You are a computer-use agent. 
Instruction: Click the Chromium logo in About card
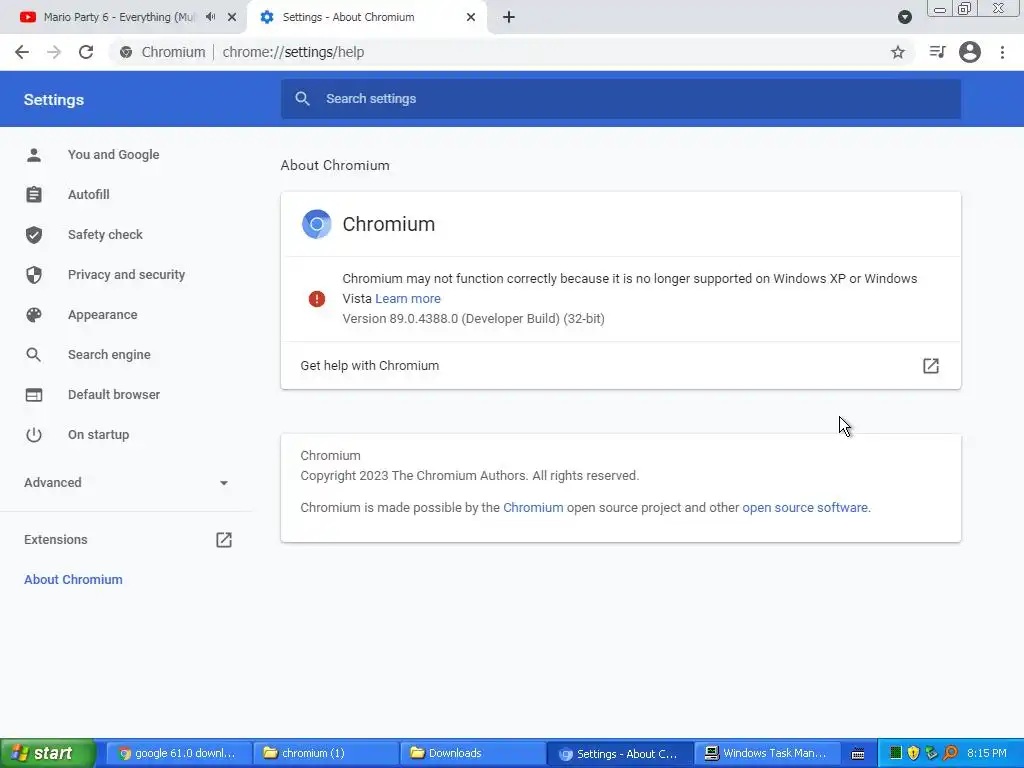pos(317,224)
